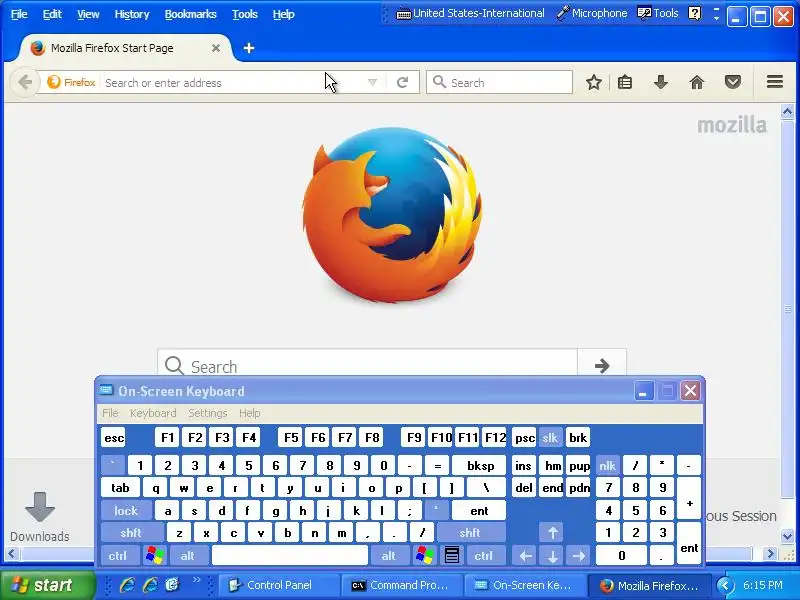Click the Firefox identity icon in address bar

click(x=71, y=82)
